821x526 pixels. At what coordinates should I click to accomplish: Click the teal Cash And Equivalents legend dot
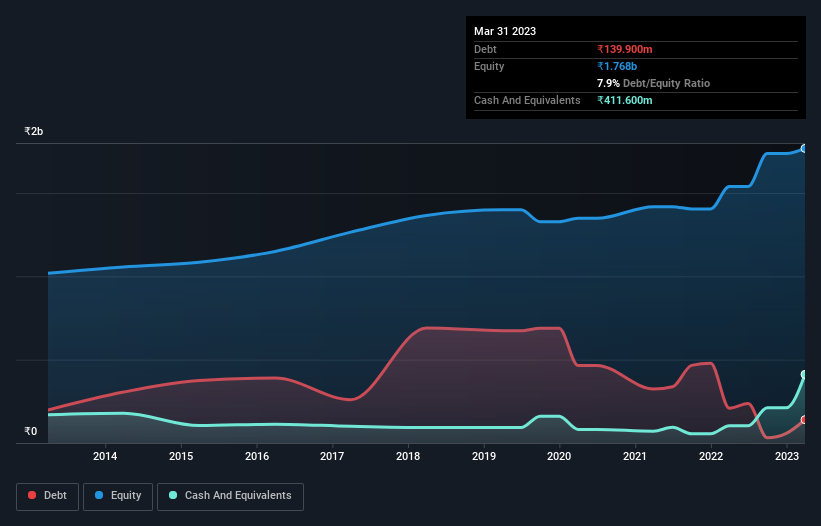(x=173, y=495)
